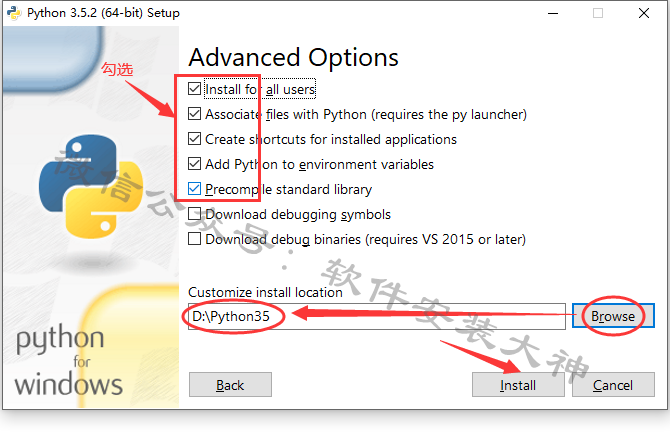The height and width of the screenshot is (441, 670).
Task: Minimize the Python Setup window
Action: [x=553, y=13]
